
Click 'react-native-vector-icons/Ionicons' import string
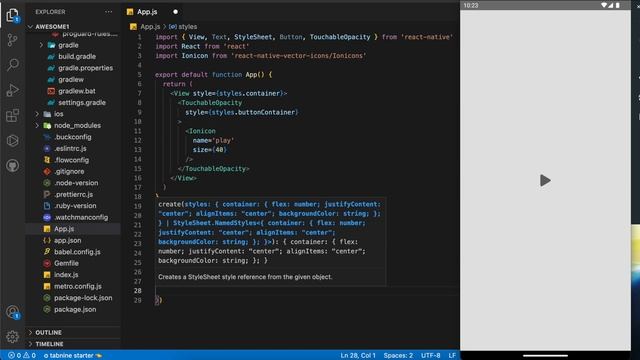tap(298, 56)
